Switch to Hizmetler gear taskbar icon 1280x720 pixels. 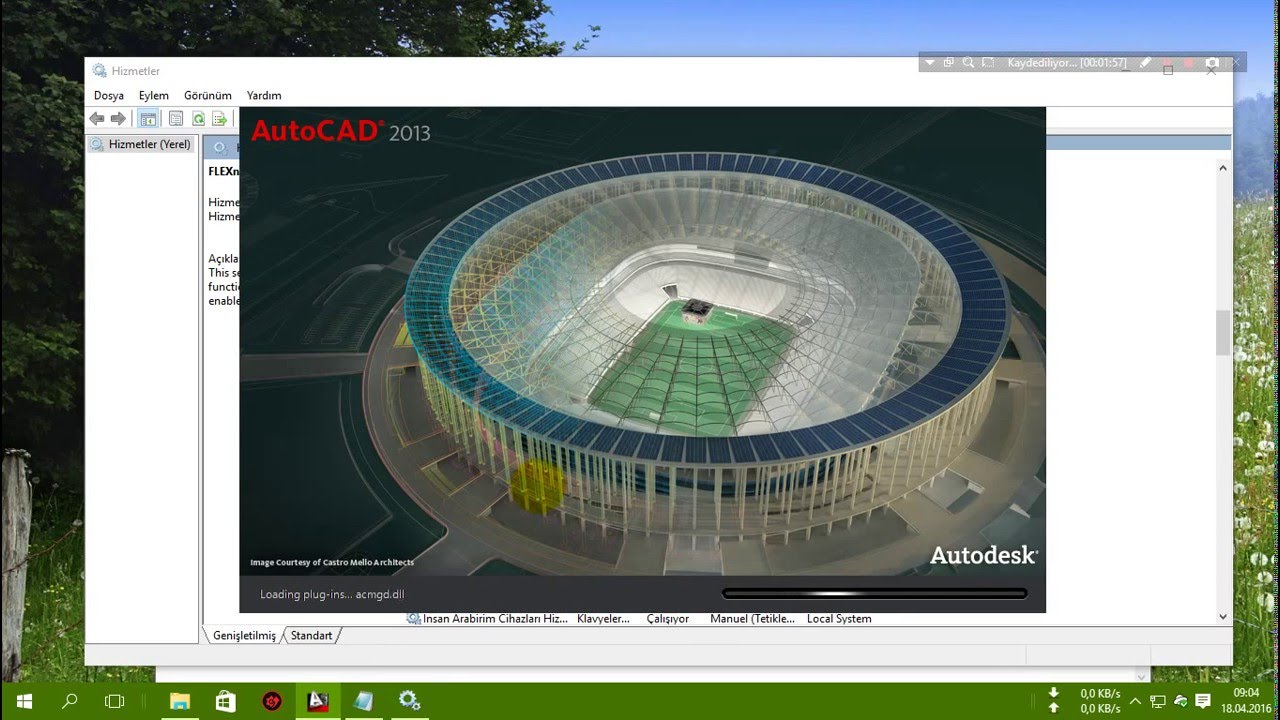[409, 701]
